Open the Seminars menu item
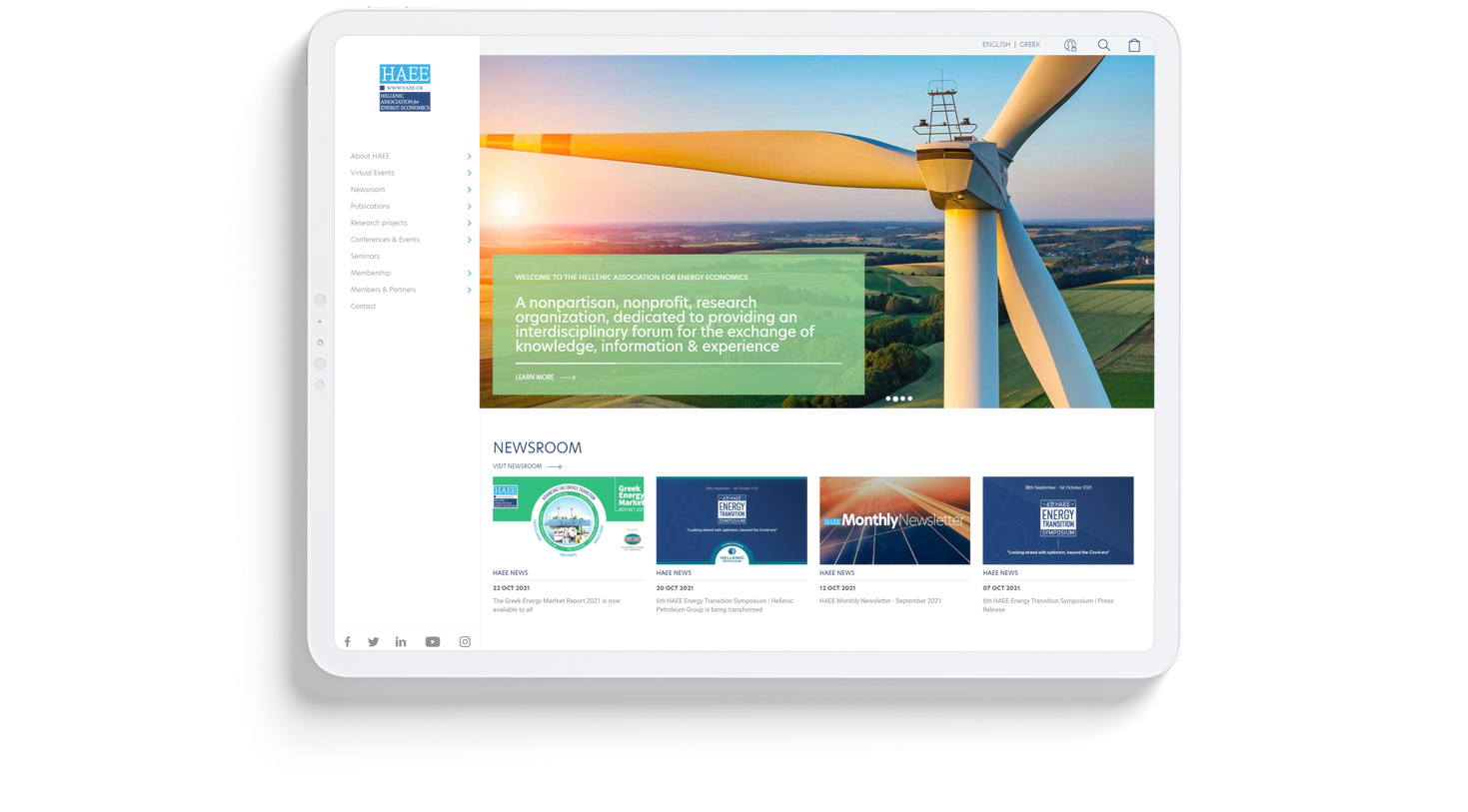This screenshot has height=812, width=1468. pyautogui.click(x=365, y=257)
